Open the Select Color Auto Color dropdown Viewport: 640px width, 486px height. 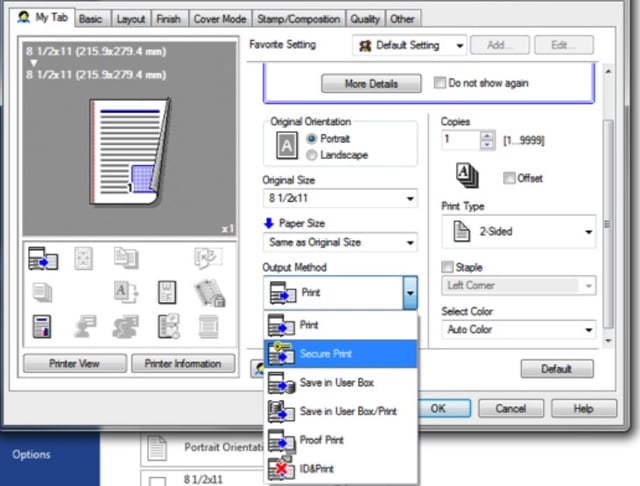(x=518, y=329)
